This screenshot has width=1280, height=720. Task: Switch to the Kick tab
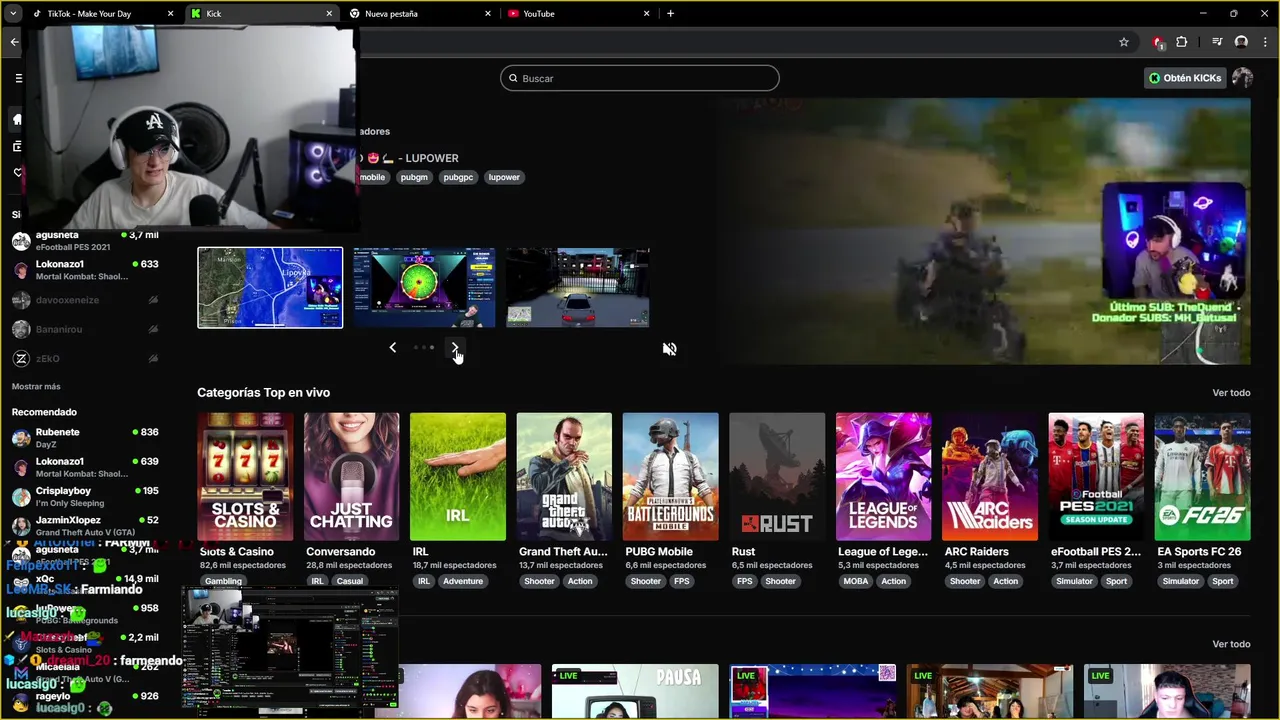[x=262, y=14]
